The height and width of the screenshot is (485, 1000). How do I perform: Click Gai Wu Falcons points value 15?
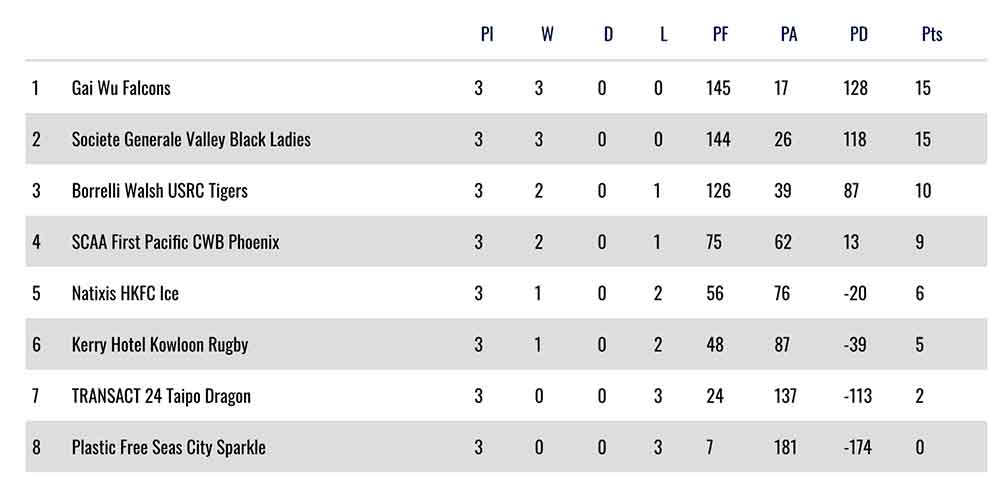pos(923,88)
